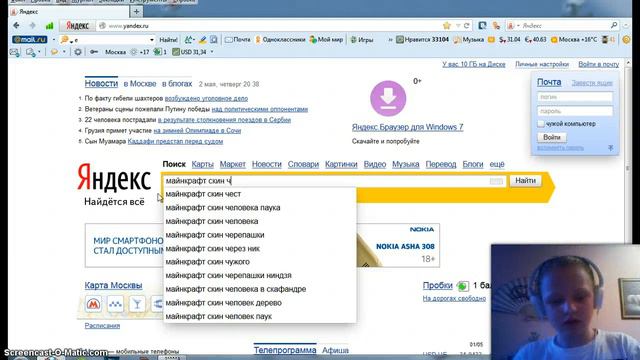Select suggestion майнкрафт скин через ник
The image size is (640, 360).
coord(260,248)
